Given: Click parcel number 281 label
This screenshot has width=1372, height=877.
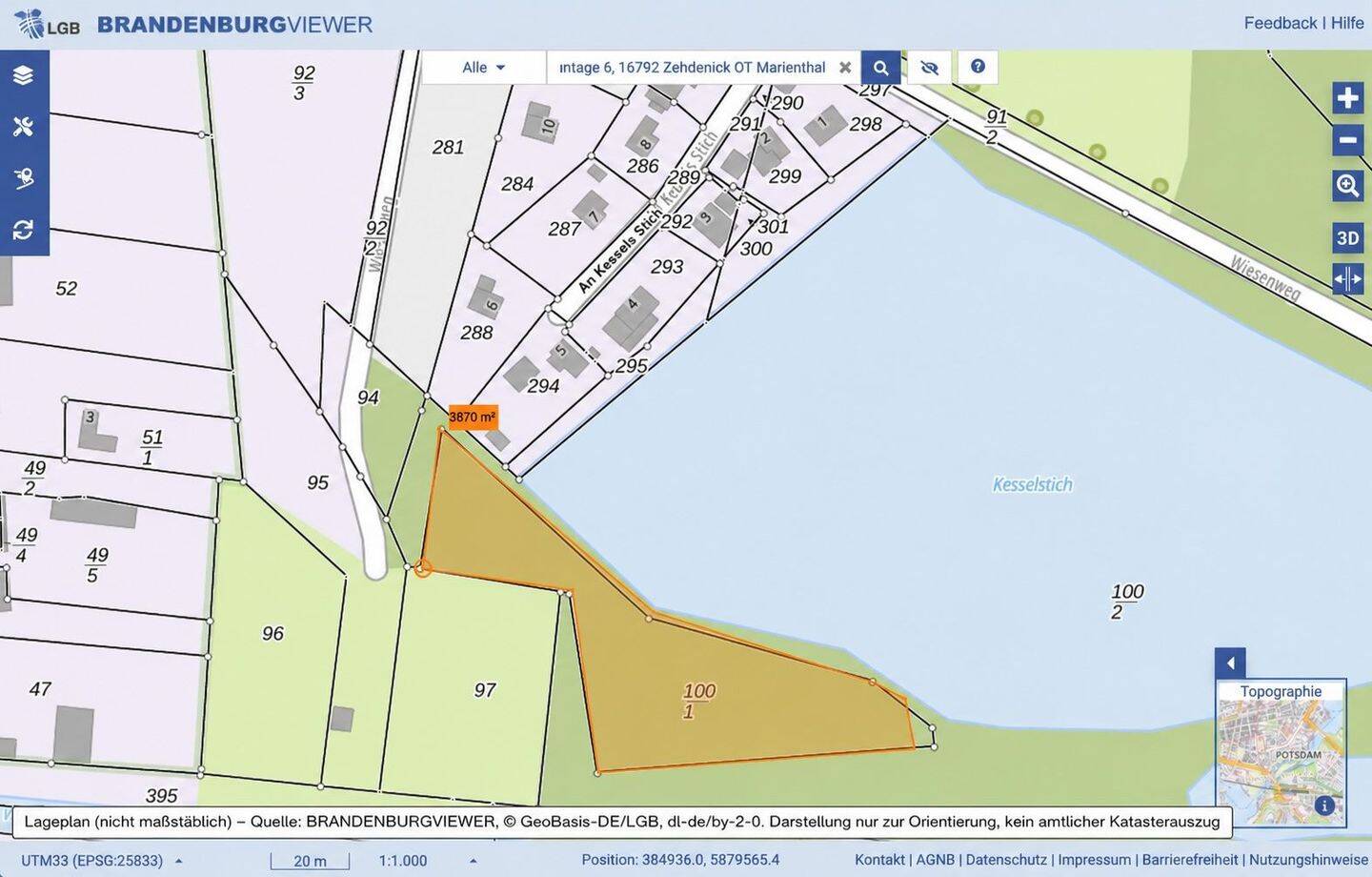Looking at the screenshot, I should click(x=448, y=147).
